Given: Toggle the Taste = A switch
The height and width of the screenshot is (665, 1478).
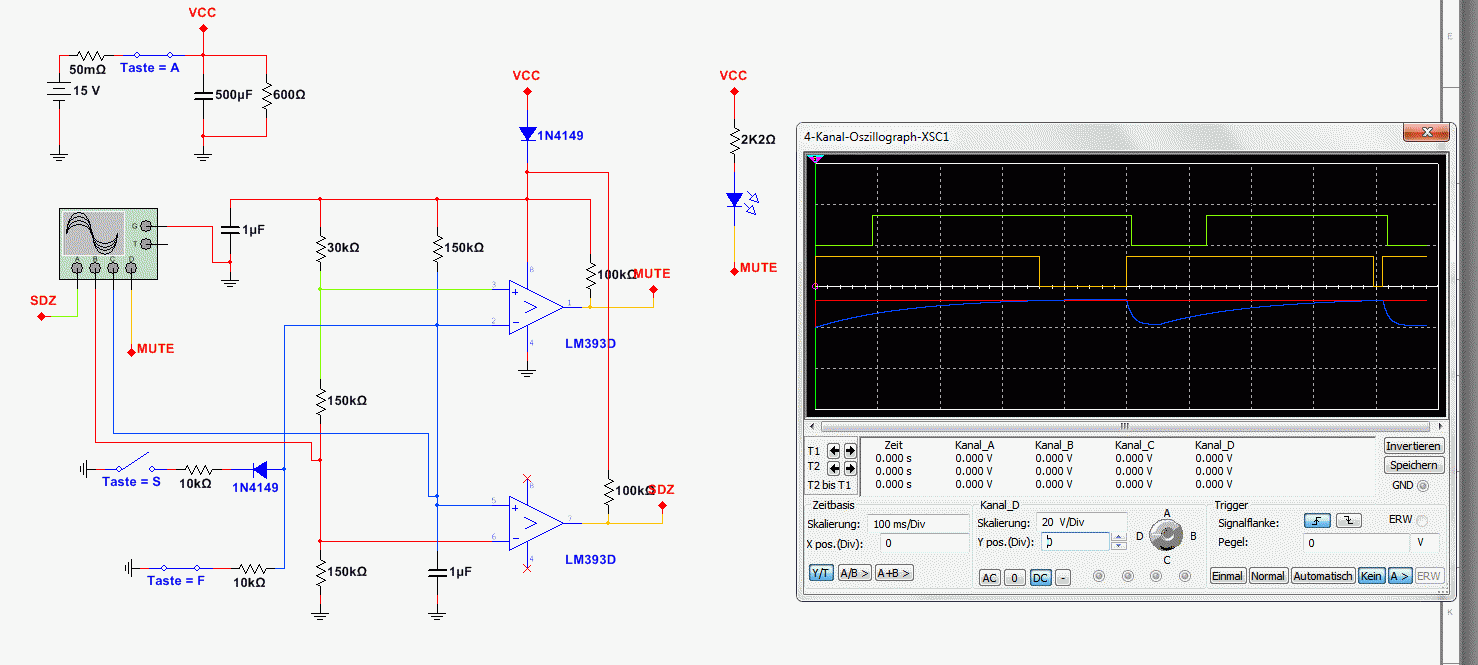Looking at the screenshot, I should [152, 55].
